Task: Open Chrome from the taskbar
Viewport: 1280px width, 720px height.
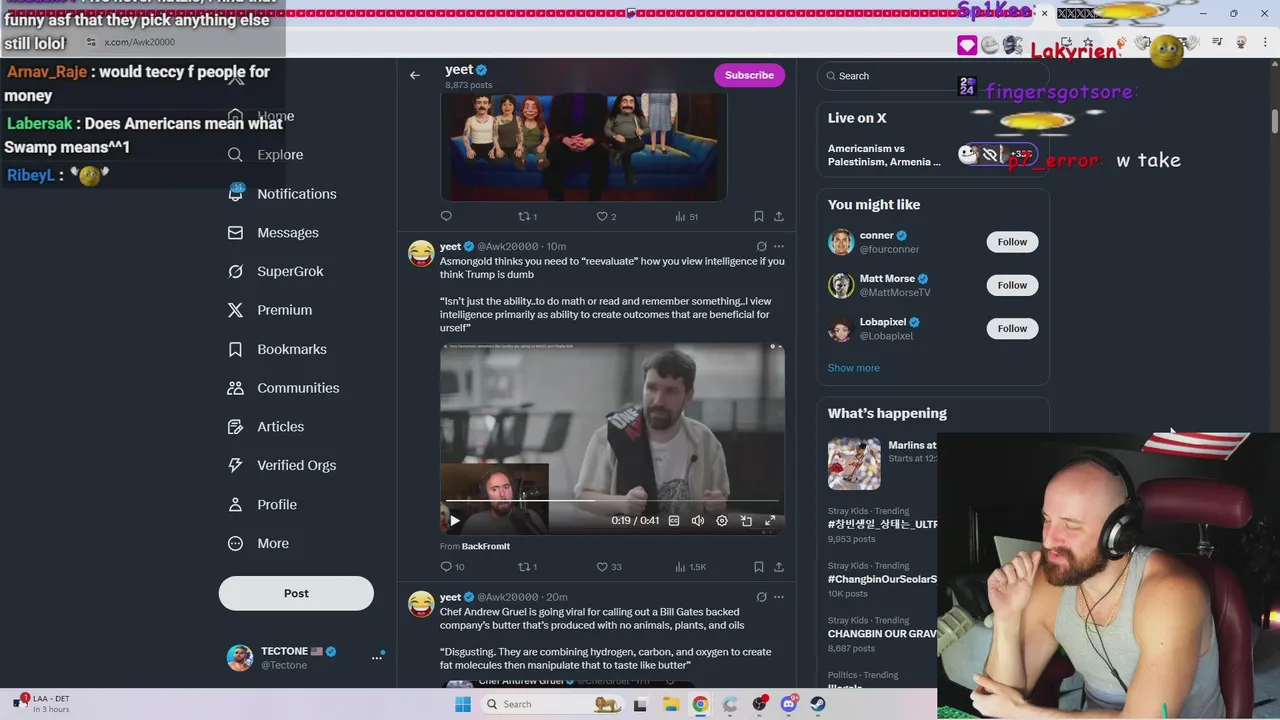Action: point(700,704)
